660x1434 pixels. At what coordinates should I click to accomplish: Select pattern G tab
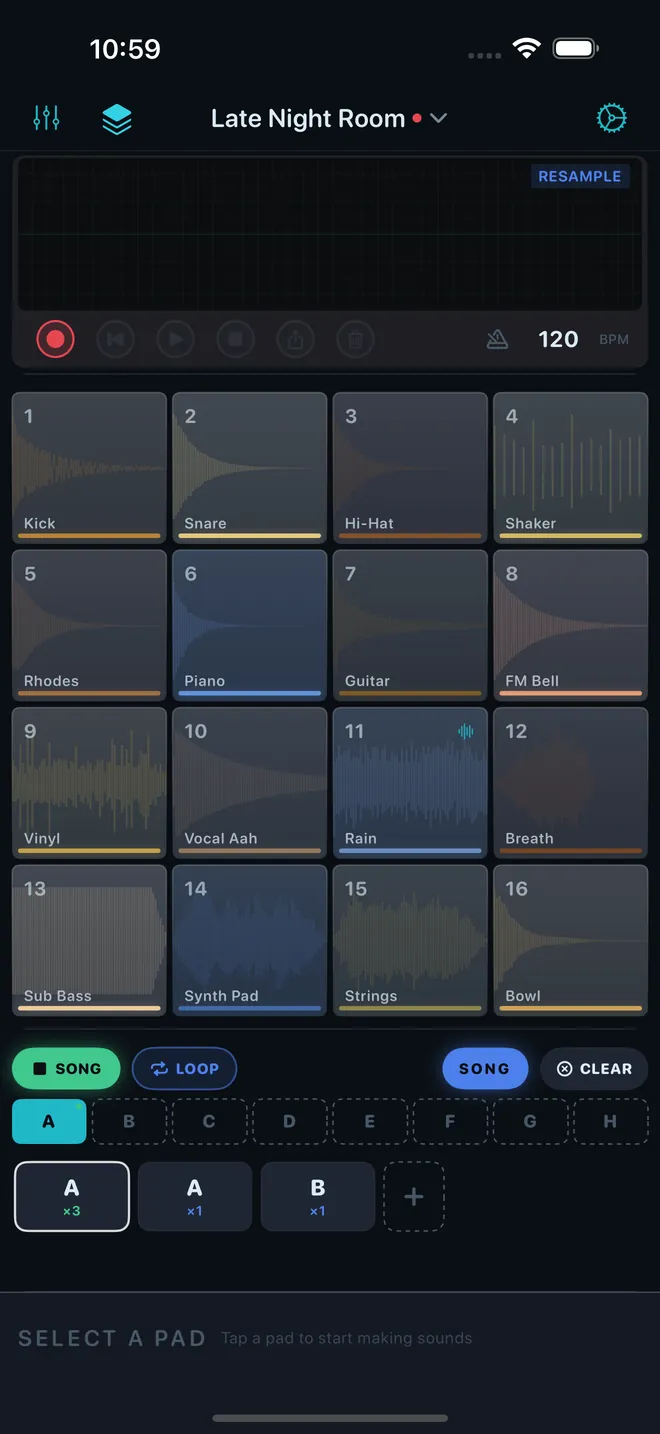[x=530, y=1121]
